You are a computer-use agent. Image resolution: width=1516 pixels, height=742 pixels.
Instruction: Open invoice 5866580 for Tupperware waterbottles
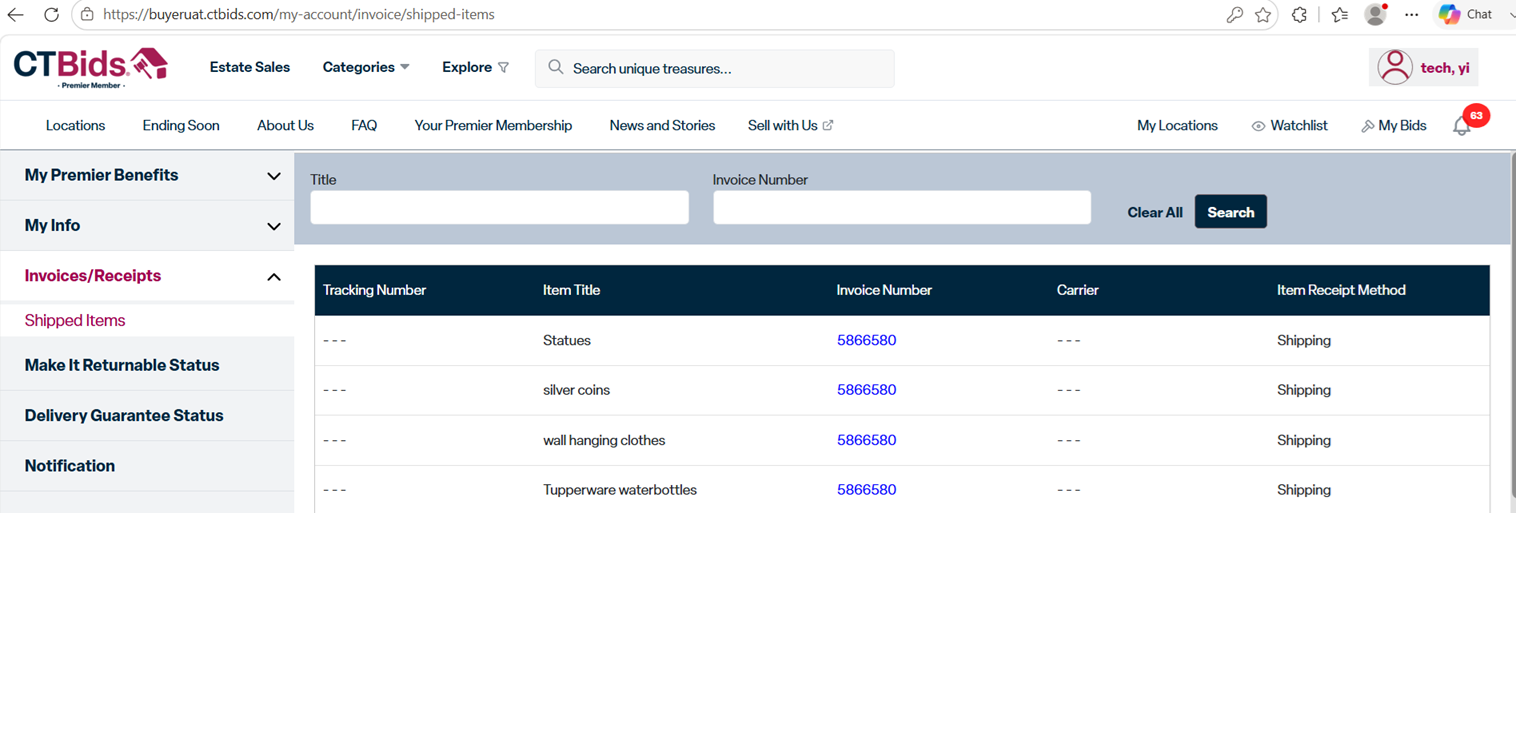coord(866,489)
